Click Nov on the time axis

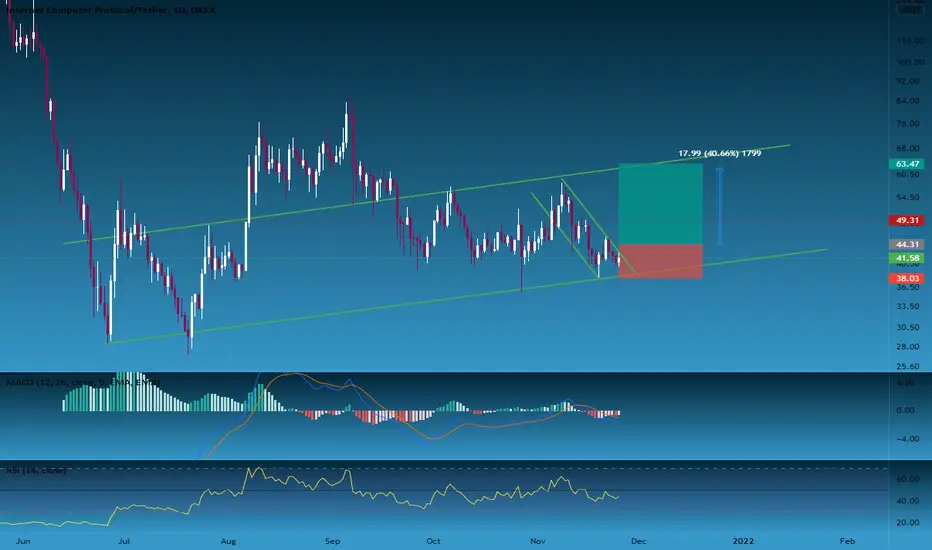click(537, 541)
